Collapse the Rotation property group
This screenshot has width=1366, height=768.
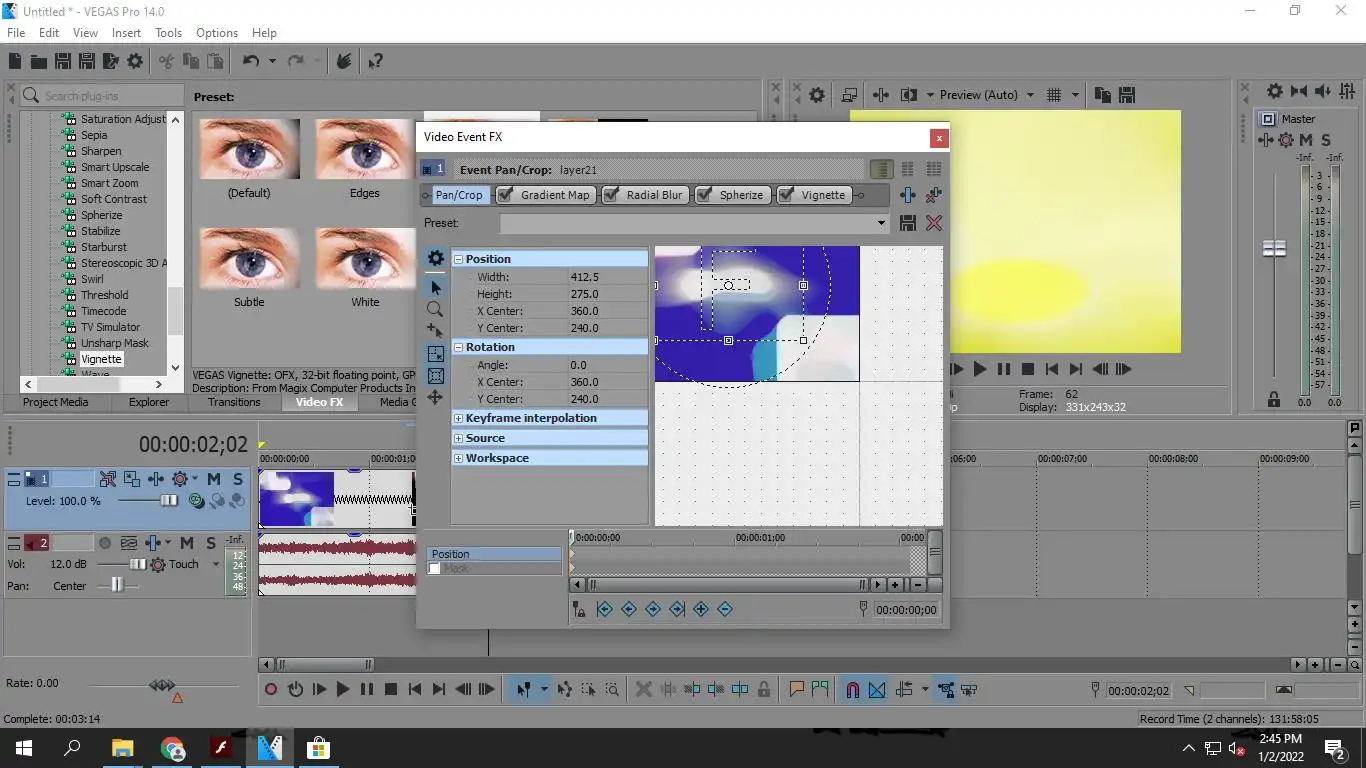459,347
